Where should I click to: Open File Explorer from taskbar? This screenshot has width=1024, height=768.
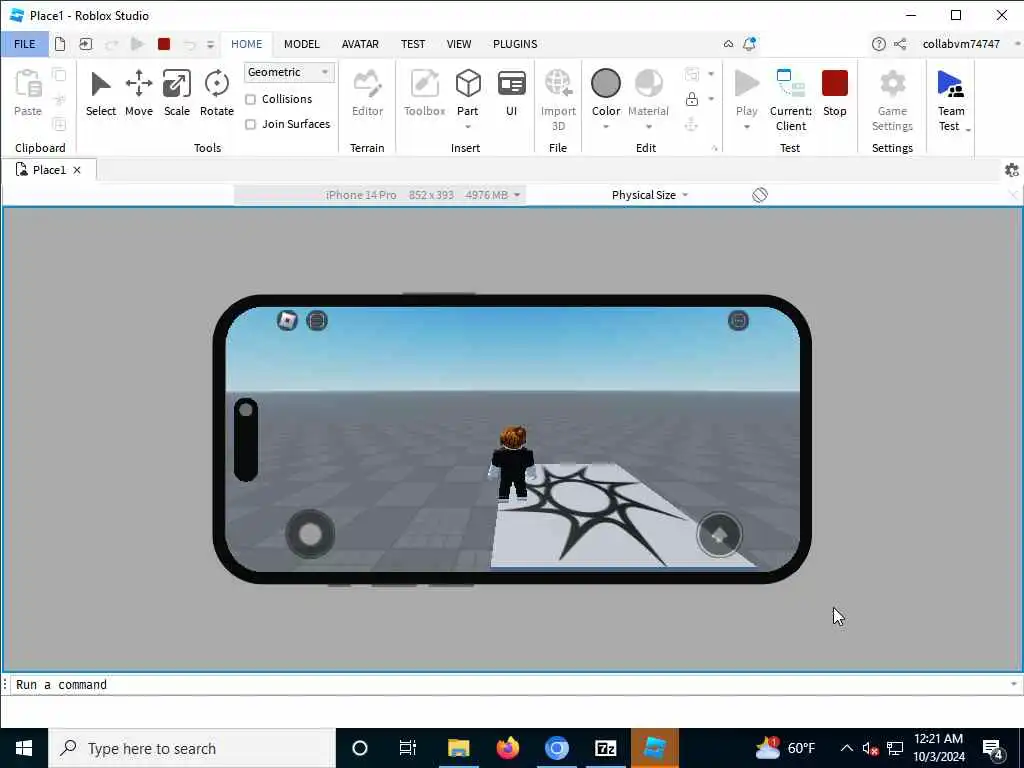coord(458,748)
